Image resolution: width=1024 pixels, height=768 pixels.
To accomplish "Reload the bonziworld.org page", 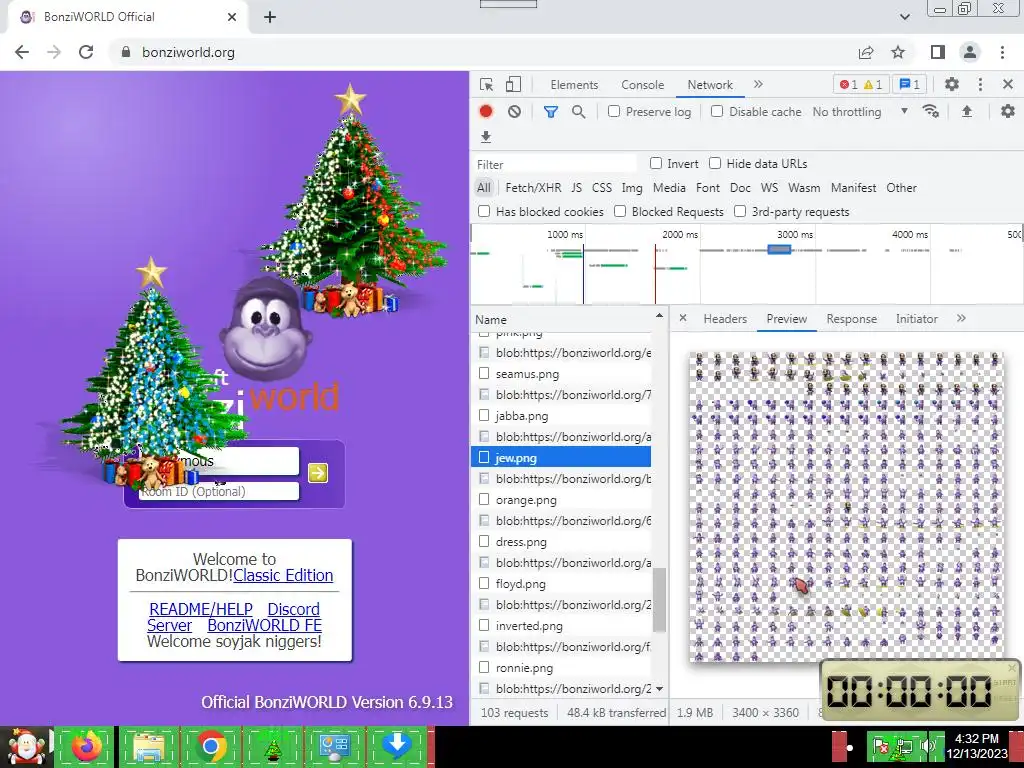I will click(x=86, y=52).
